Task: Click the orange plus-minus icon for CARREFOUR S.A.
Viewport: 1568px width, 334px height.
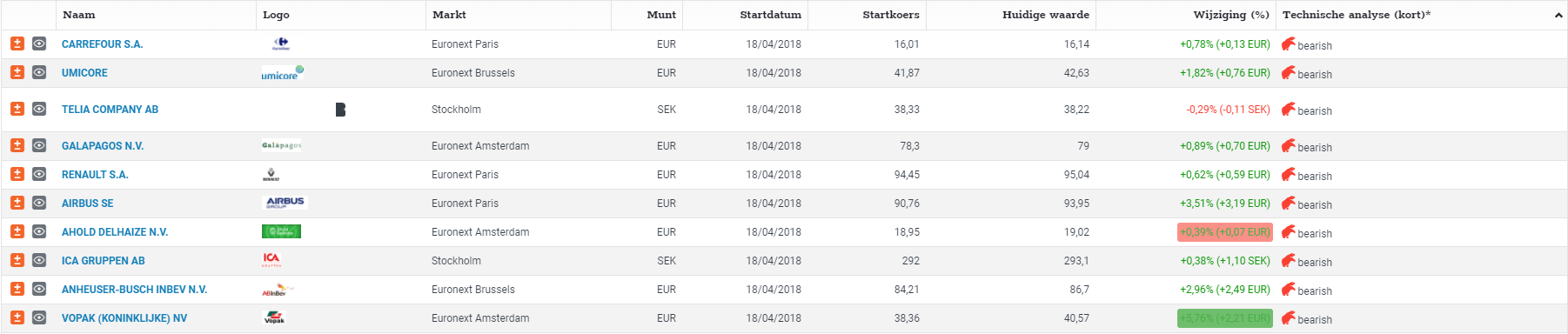Action: pyautogui.click(x=17, y=43)
